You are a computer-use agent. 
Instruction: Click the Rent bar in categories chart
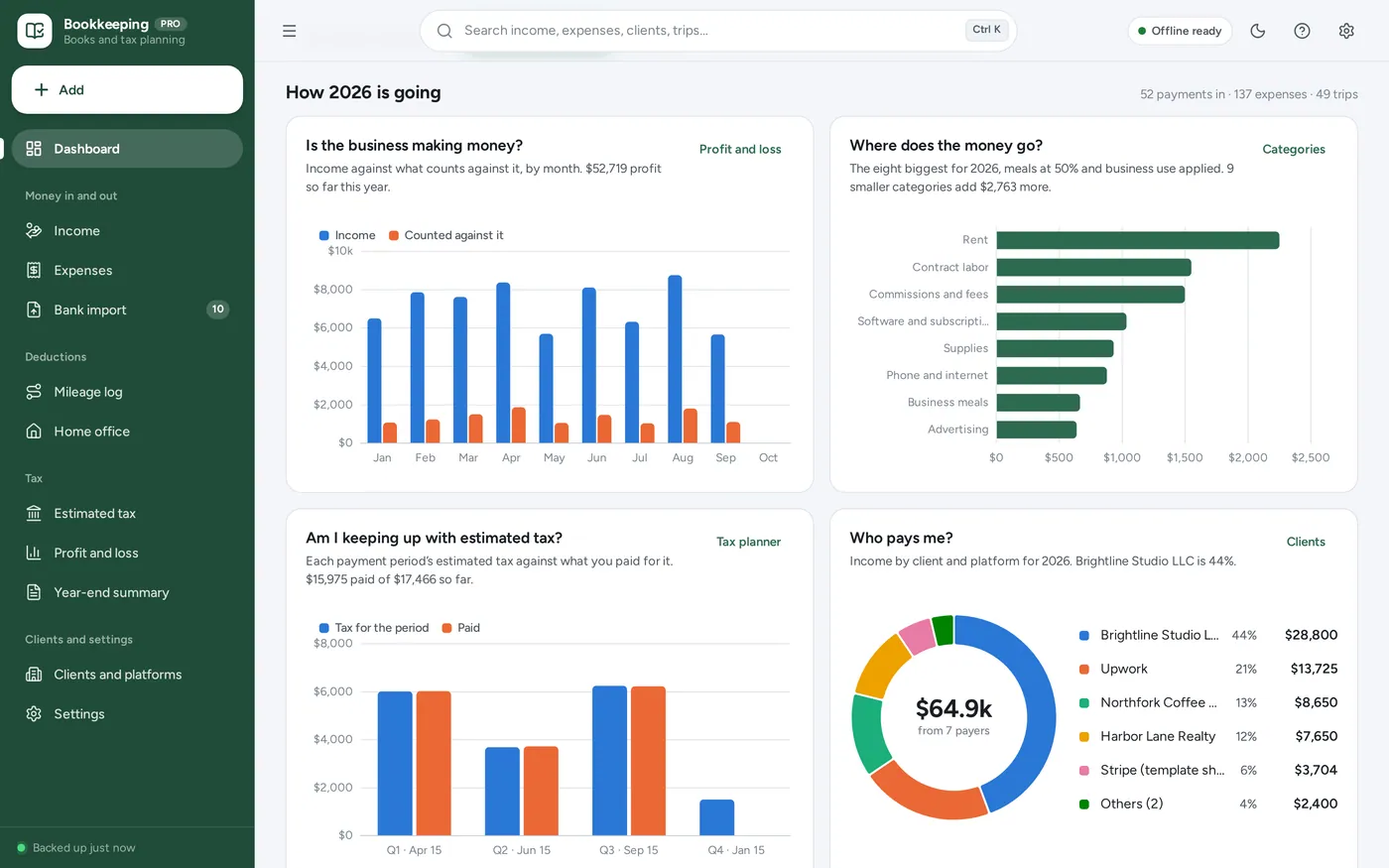(x=1138, y=240)
